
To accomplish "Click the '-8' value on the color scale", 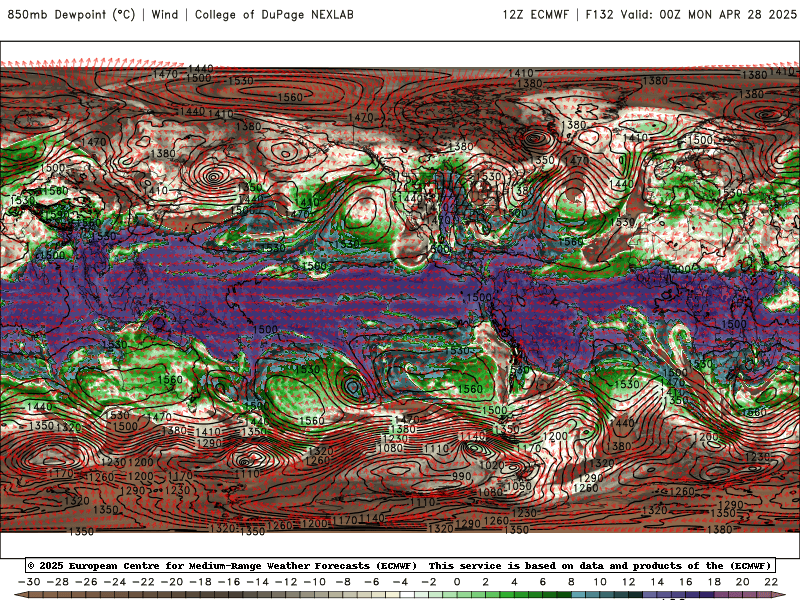I will (343, 582).
